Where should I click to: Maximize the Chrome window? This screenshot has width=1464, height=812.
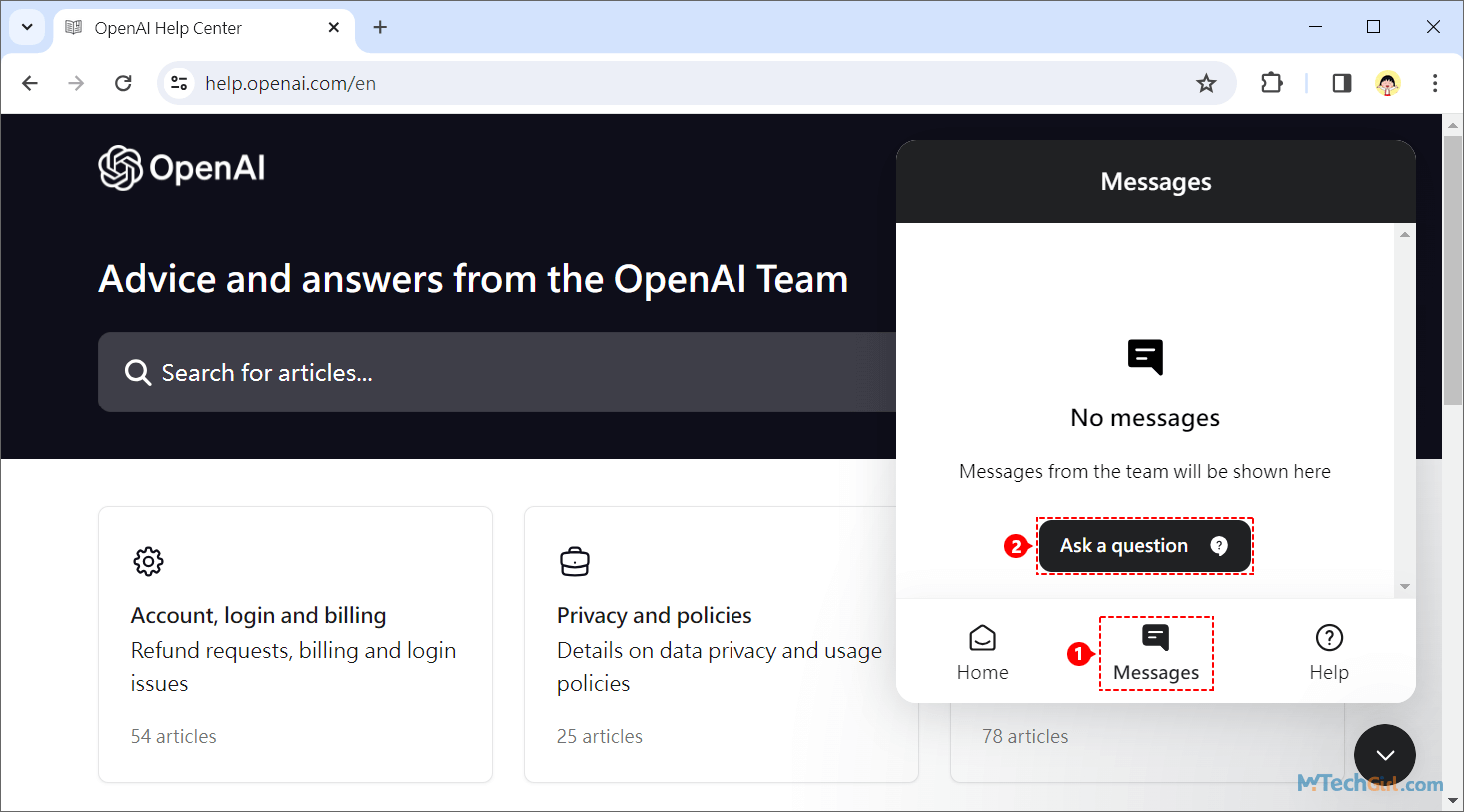(x=1374, y=27)
